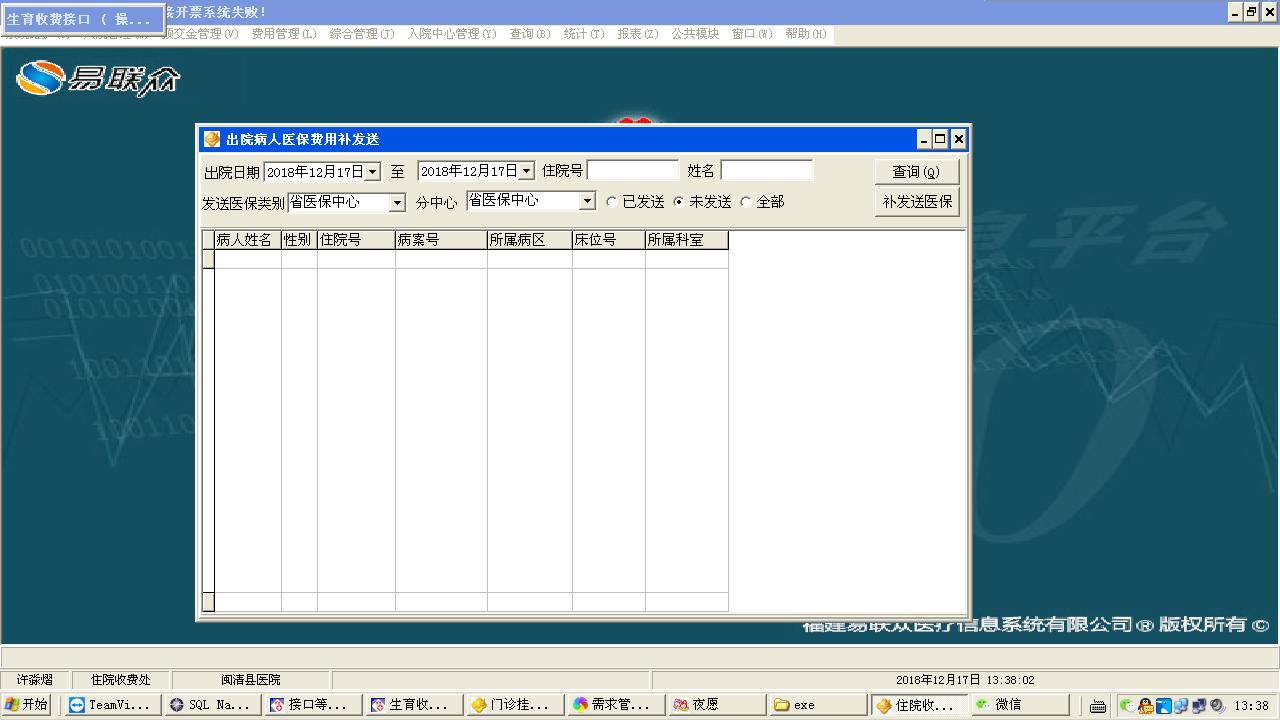
Task: Click the 闽清县医院 status bar entry
Action: (251, 680)
